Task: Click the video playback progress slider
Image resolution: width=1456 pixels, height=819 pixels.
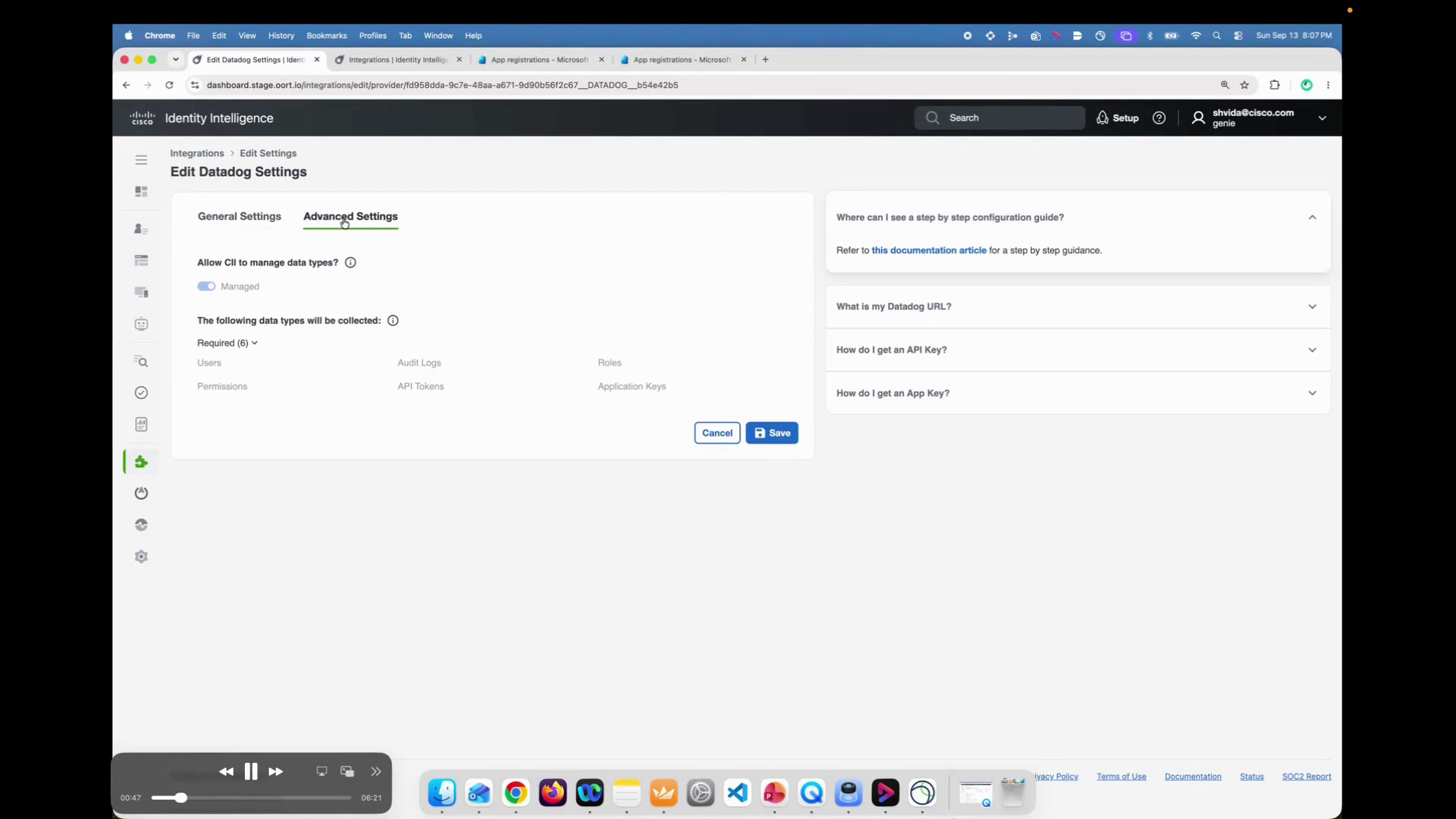Action: point(251,798)
